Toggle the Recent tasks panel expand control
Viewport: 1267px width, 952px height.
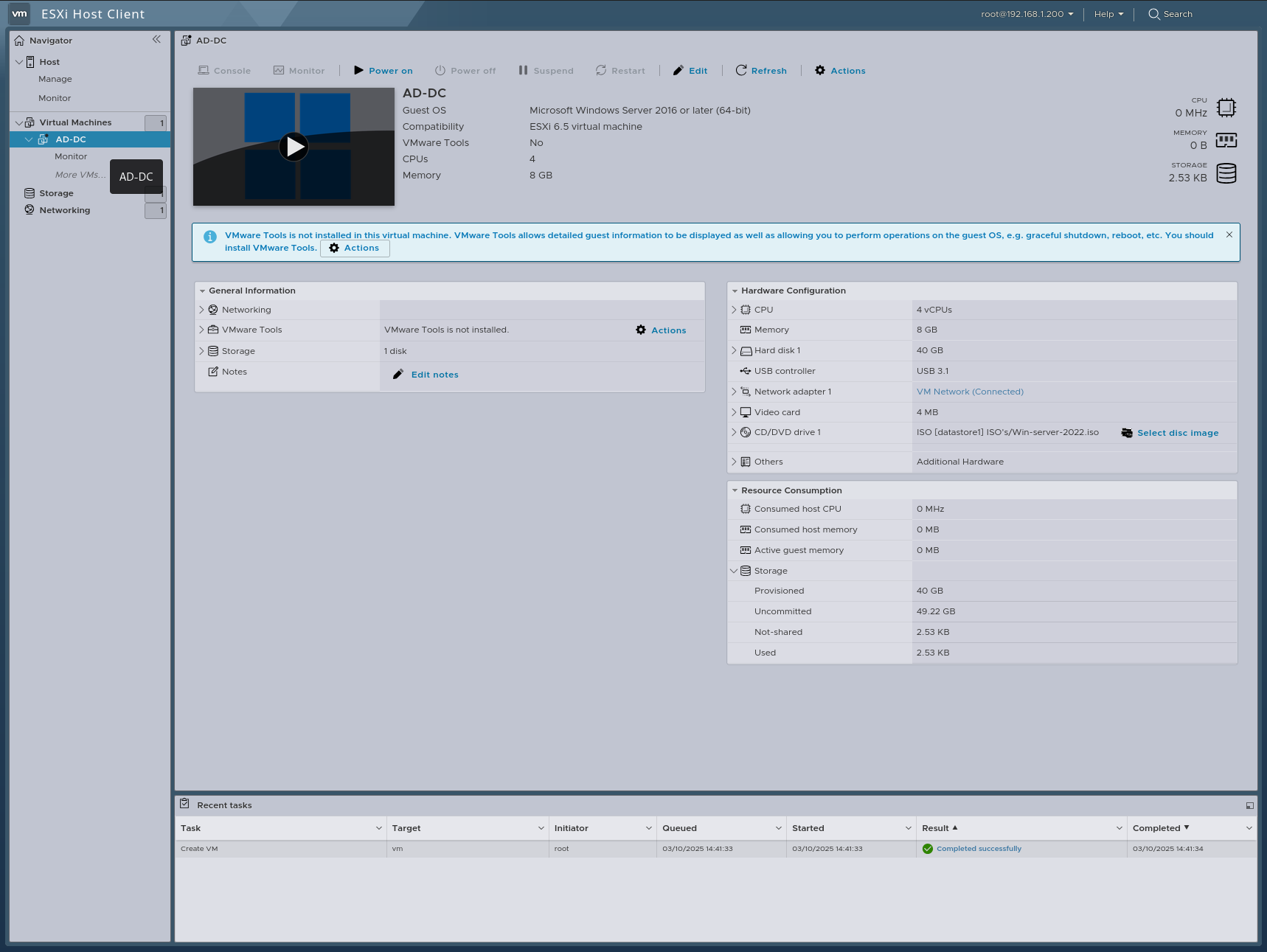pyautogui.click(x=1250, y=805)
